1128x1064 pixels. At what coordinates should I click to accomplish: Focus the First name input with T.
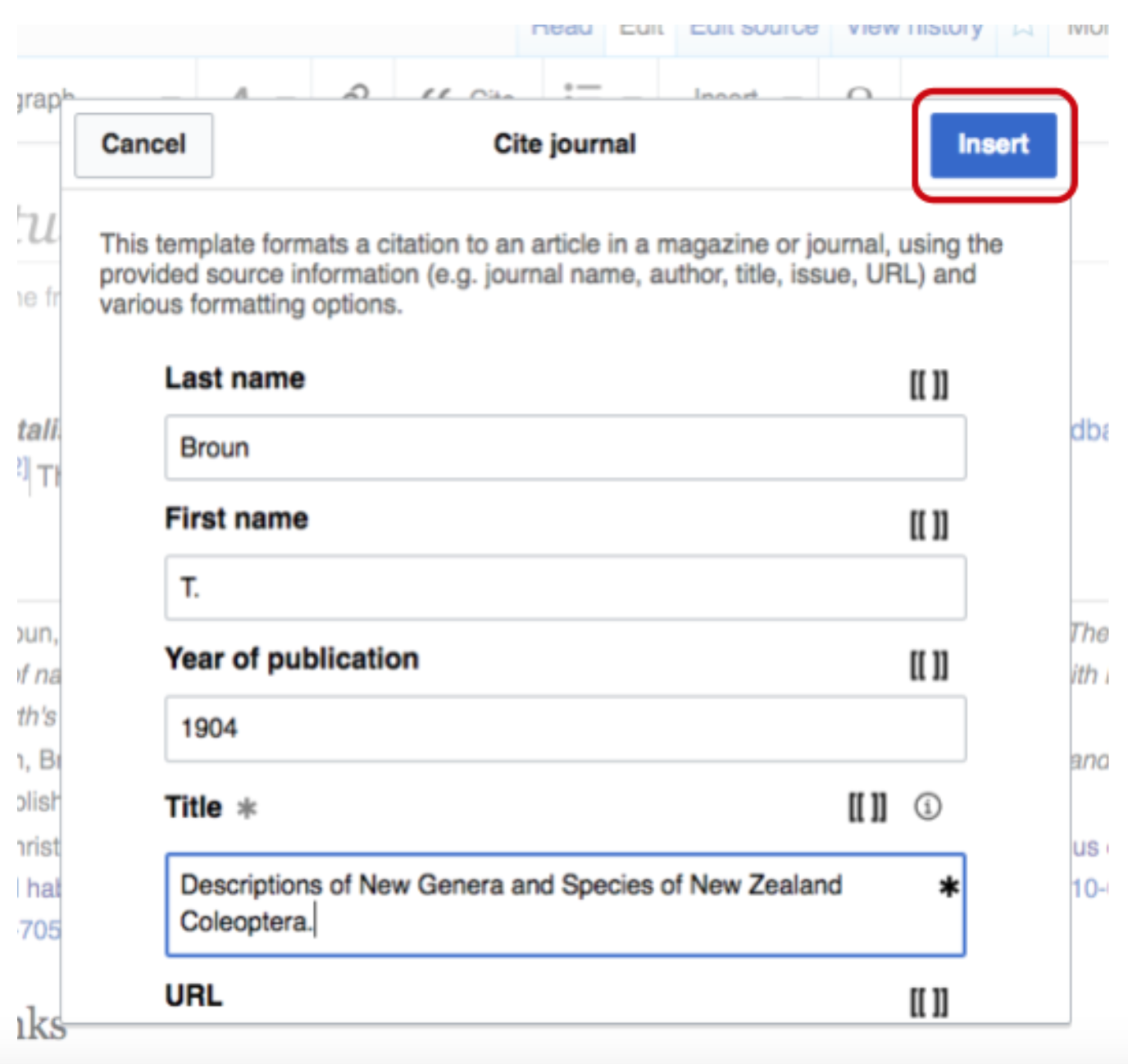[x=565, y=588]
